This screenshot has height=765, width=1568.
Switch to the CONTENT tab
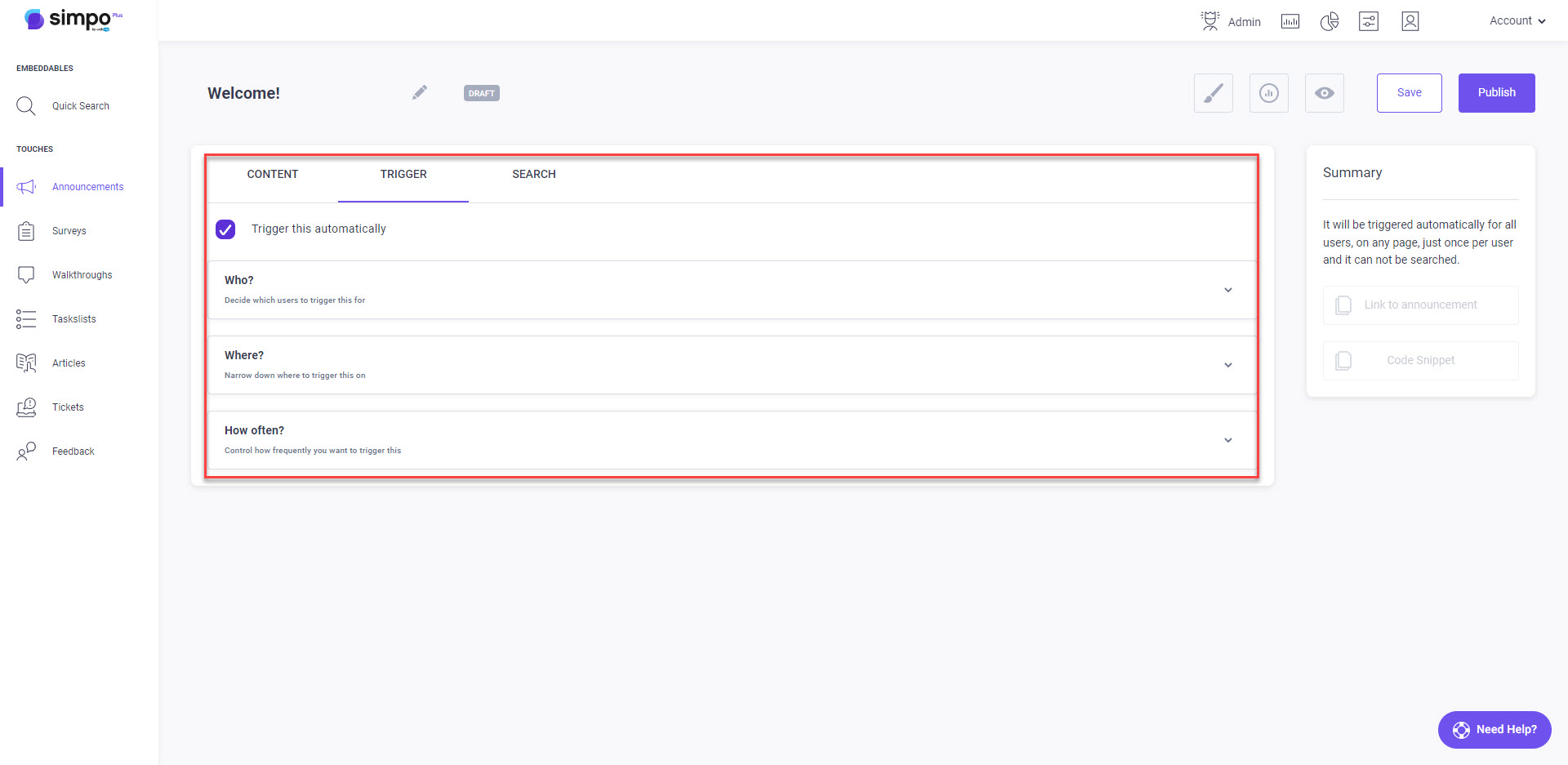click(273, 174)
